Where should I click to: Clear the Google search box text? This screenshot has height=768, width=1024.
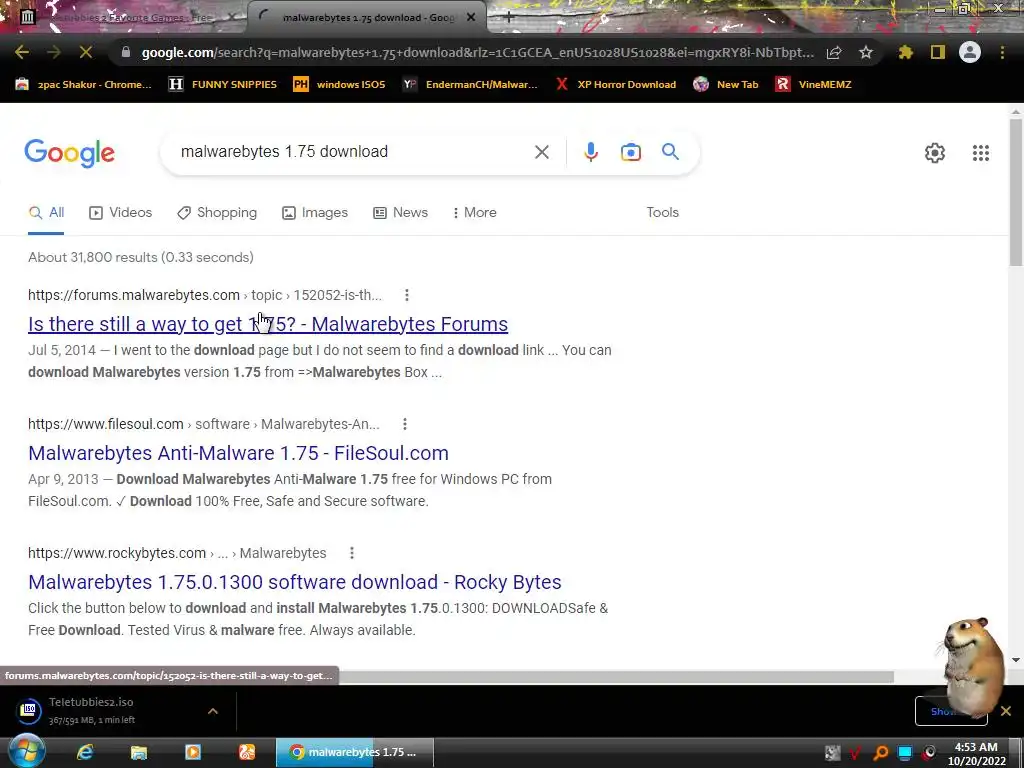[541, 152]
